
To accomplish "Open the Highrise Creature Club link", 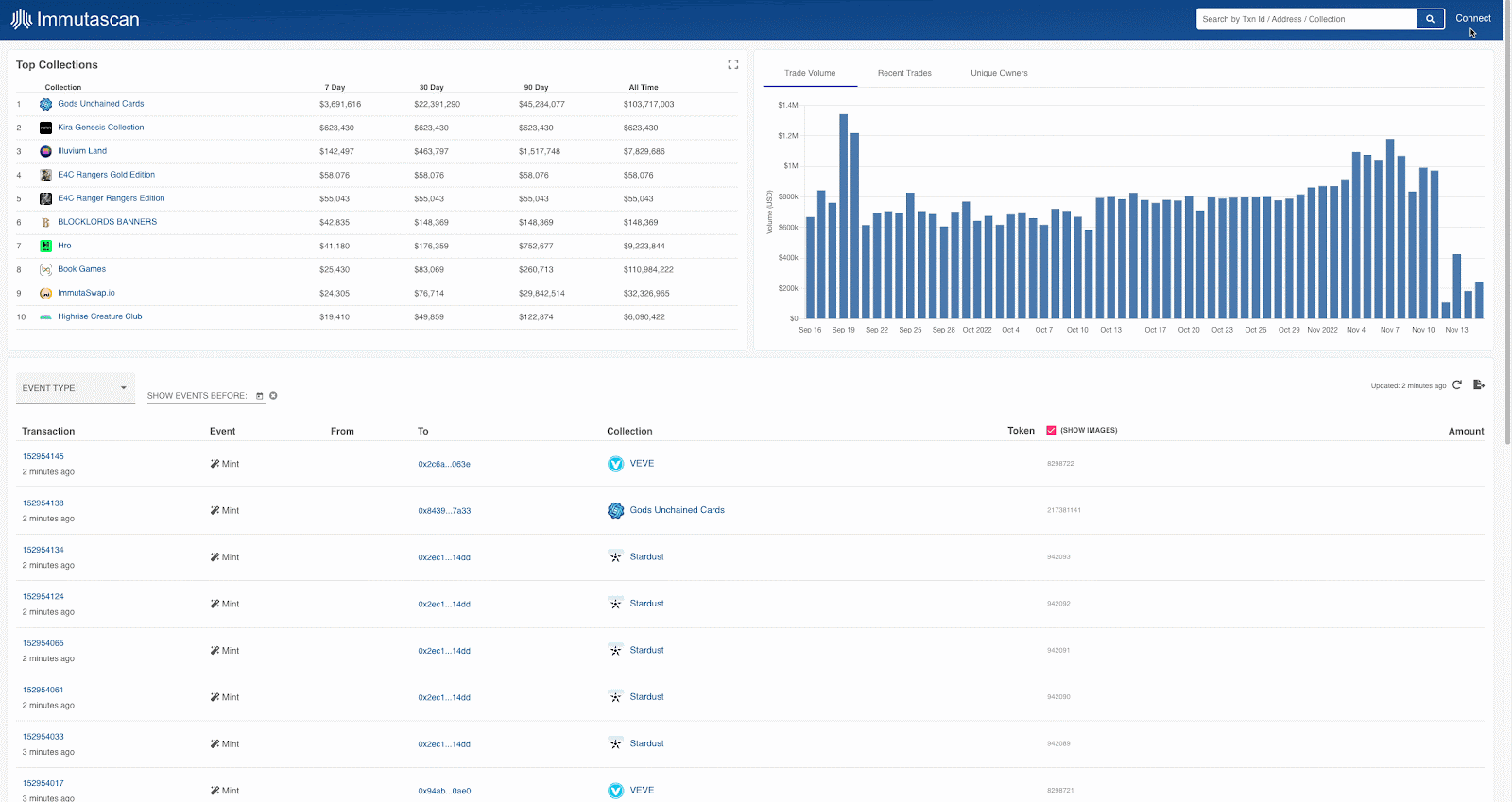I will [x=100, y=316].
